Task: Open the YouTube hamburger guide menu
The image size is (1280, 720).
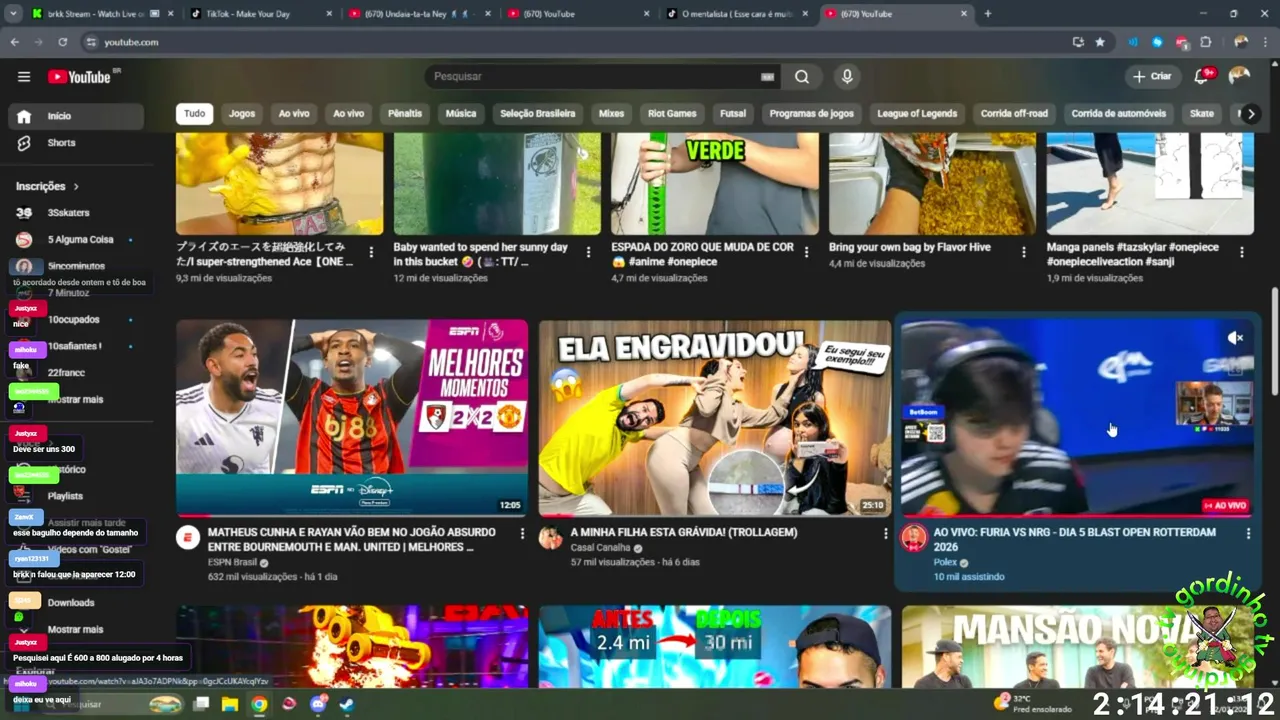Action: [24, 77]
